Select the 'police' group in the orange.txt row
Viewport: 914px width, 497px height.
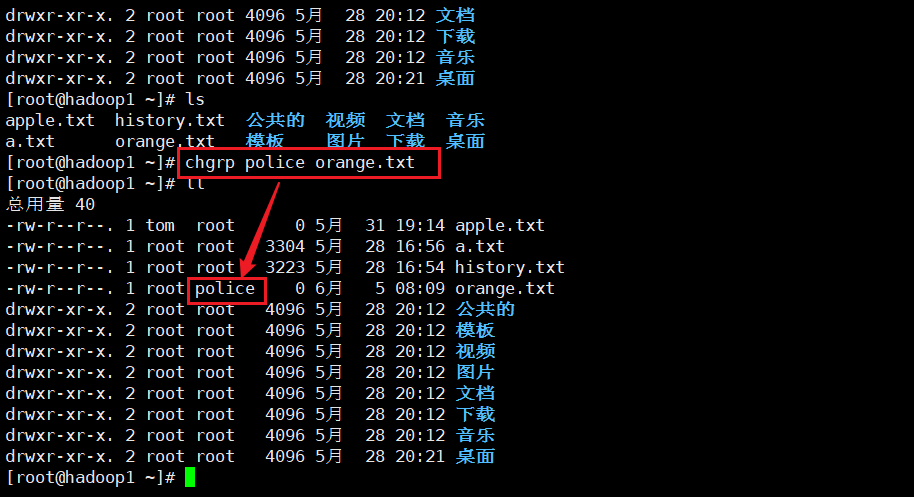click(225, 288)
